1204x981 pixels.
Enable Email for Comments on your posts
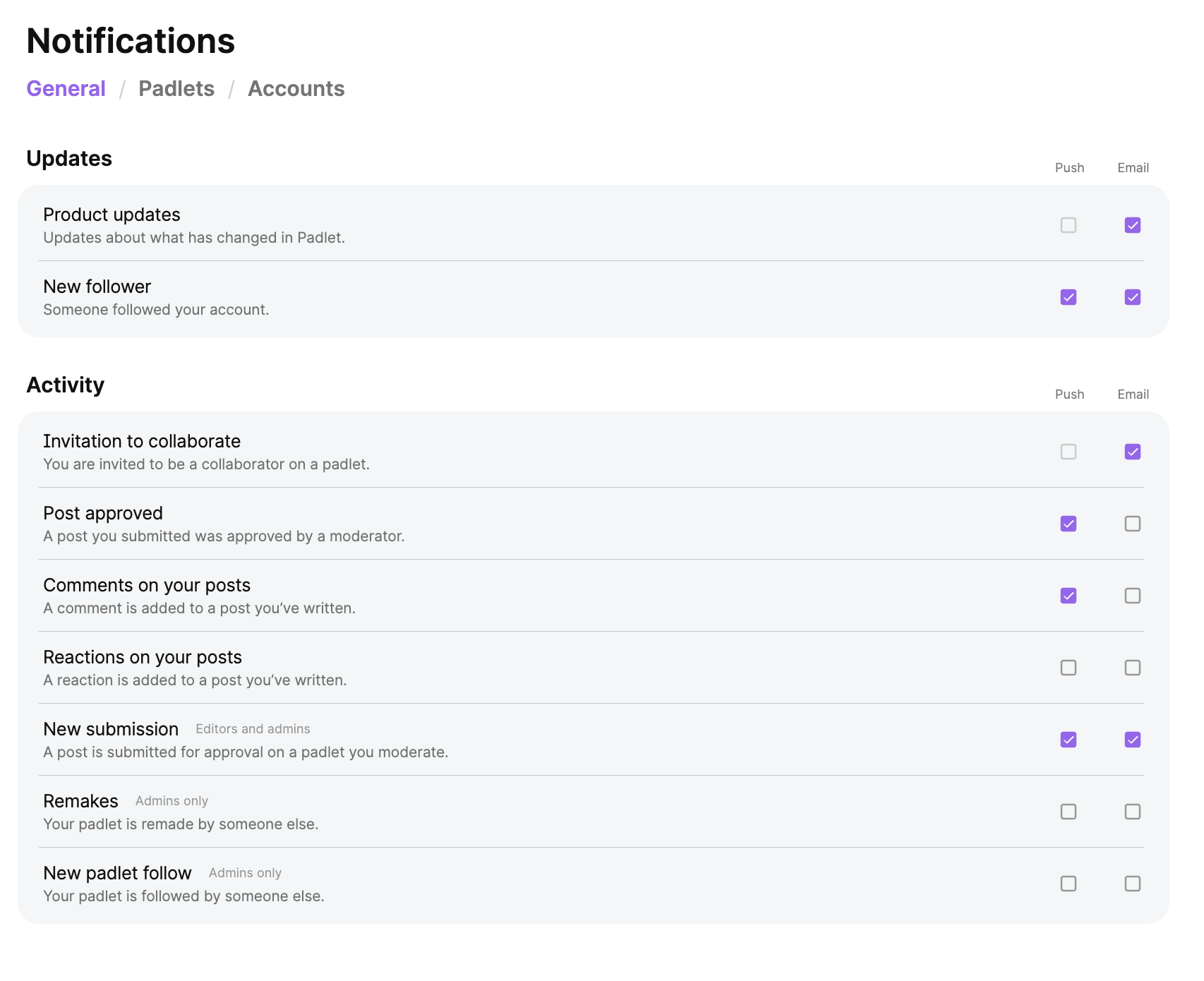[x=1133, y=596]
